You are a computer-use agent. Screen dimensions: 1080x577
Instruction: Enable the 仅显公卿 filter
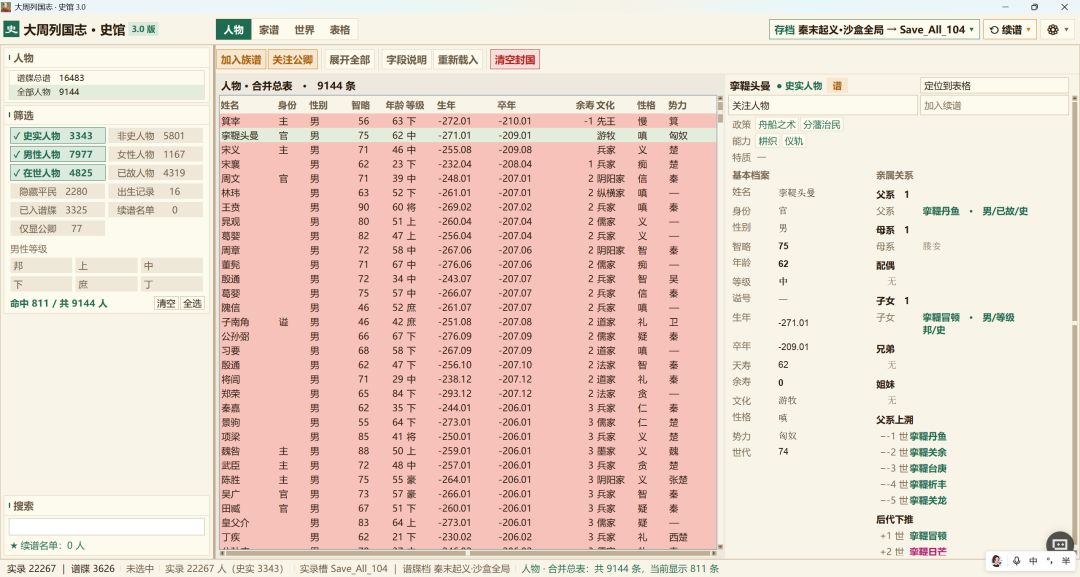[58, 229]
